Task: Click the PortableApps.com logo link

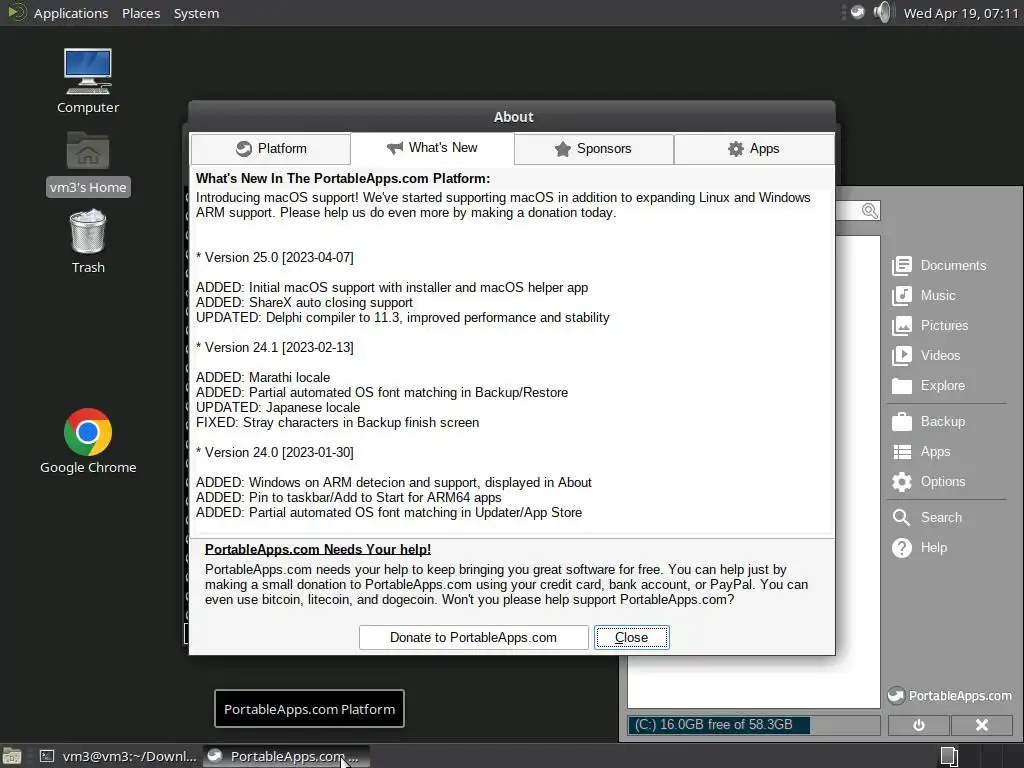Action: (950, 696)
